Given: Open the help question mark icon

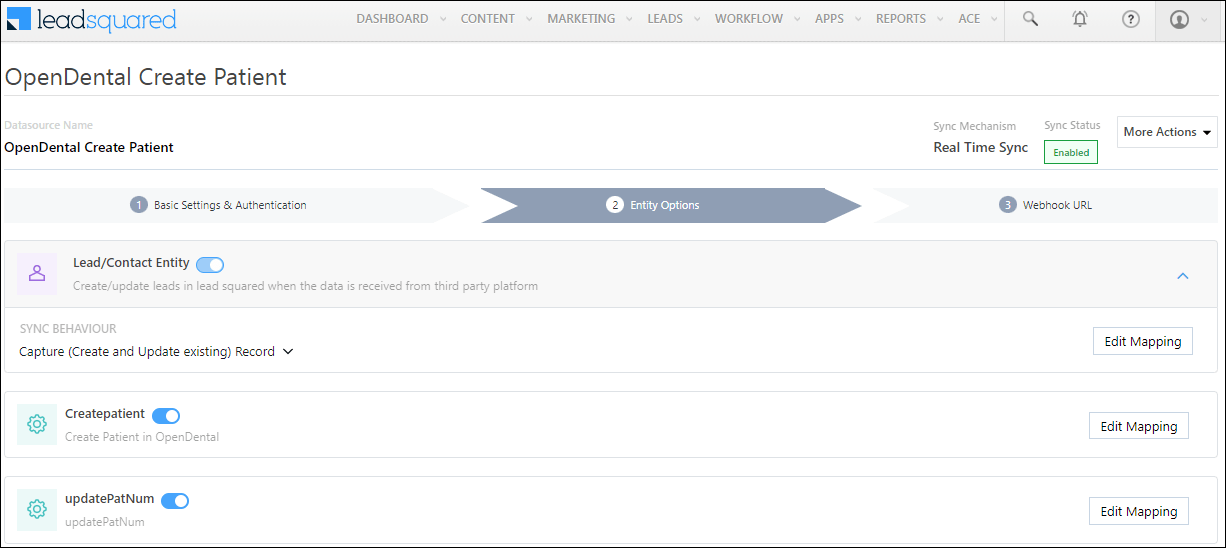Looking at the screenshot, I should pos(1131,19).
